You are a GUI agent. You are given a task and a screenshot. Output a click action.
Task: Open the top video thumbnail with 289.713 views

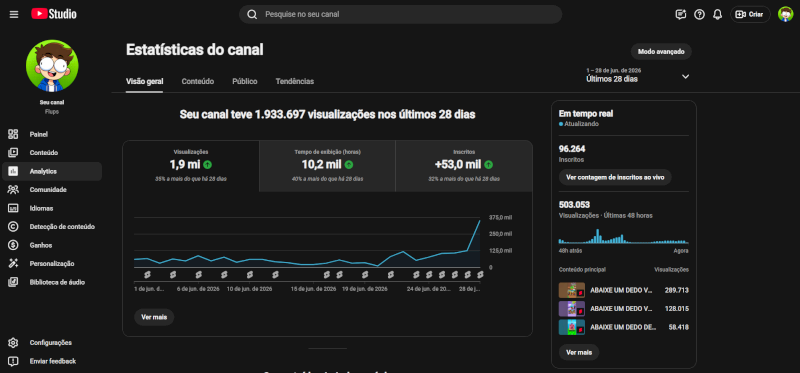(x=572, y=290)
